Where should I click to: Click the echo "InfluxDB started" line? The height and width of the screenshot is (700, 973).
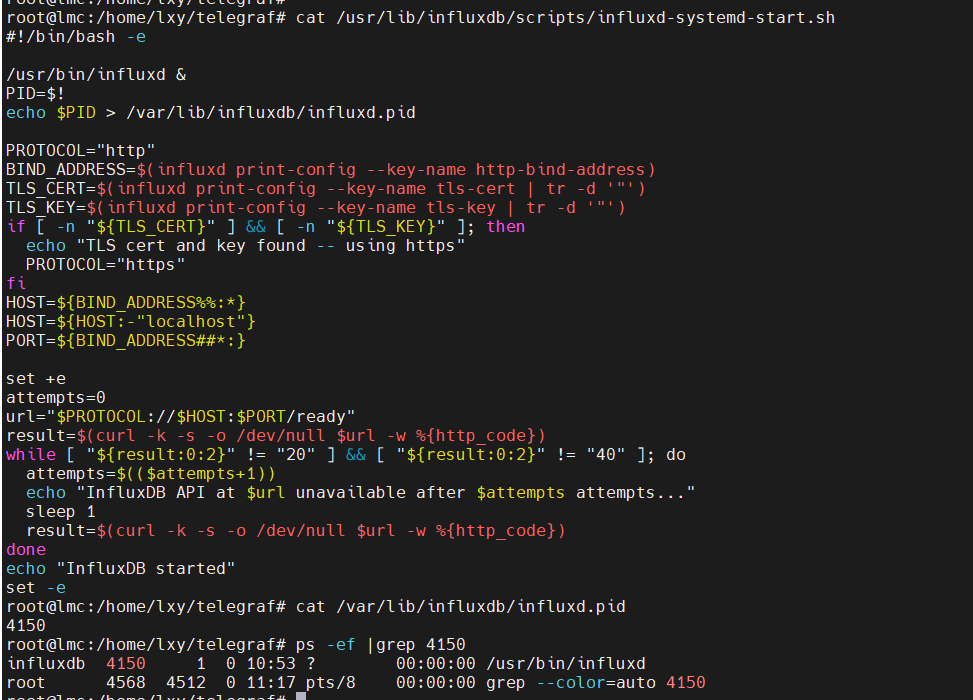[x=121, y=568]
